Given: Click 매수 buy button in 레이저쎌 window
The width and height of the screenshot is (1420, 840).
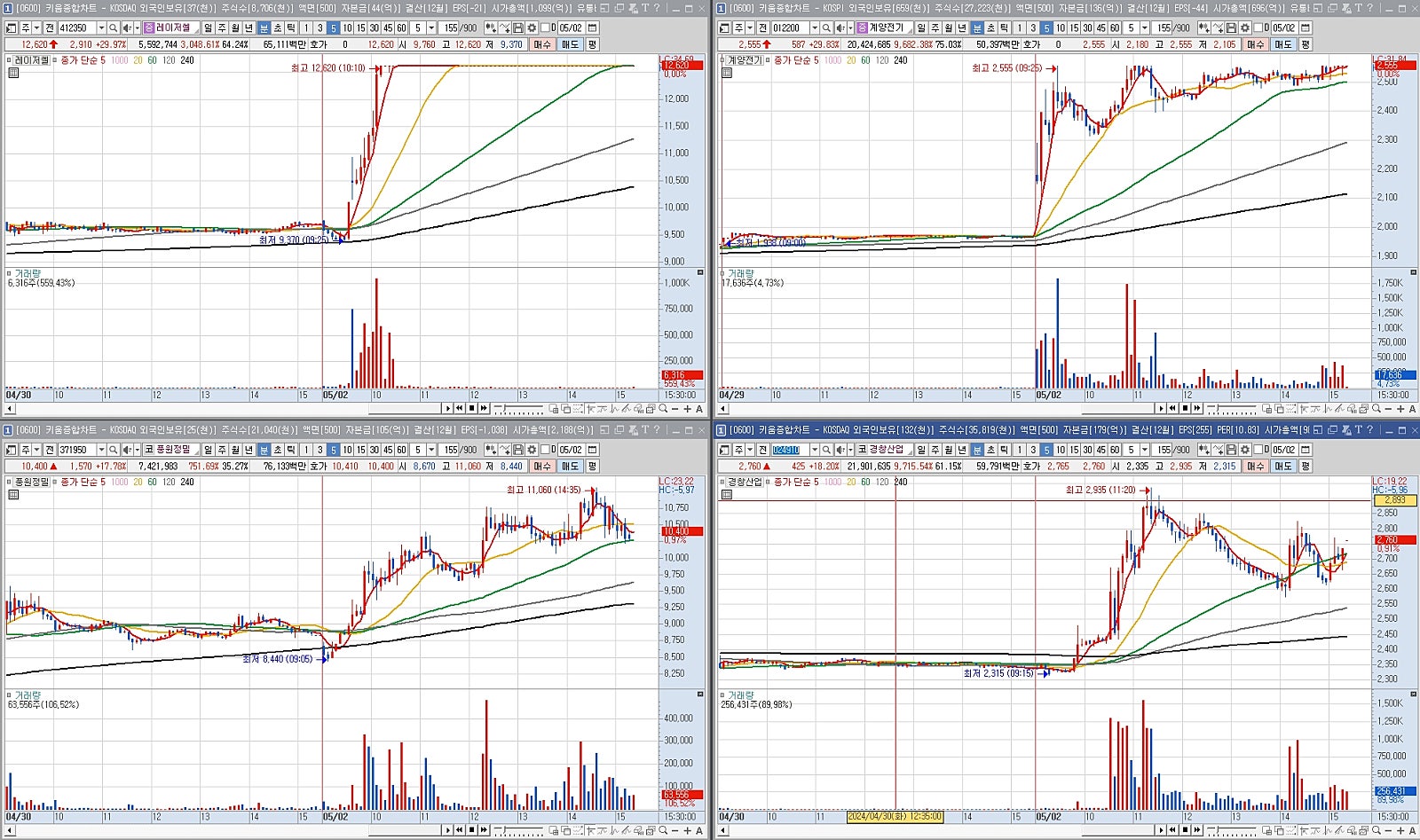Looking at the screenshot, I should (x=542, y=43).
